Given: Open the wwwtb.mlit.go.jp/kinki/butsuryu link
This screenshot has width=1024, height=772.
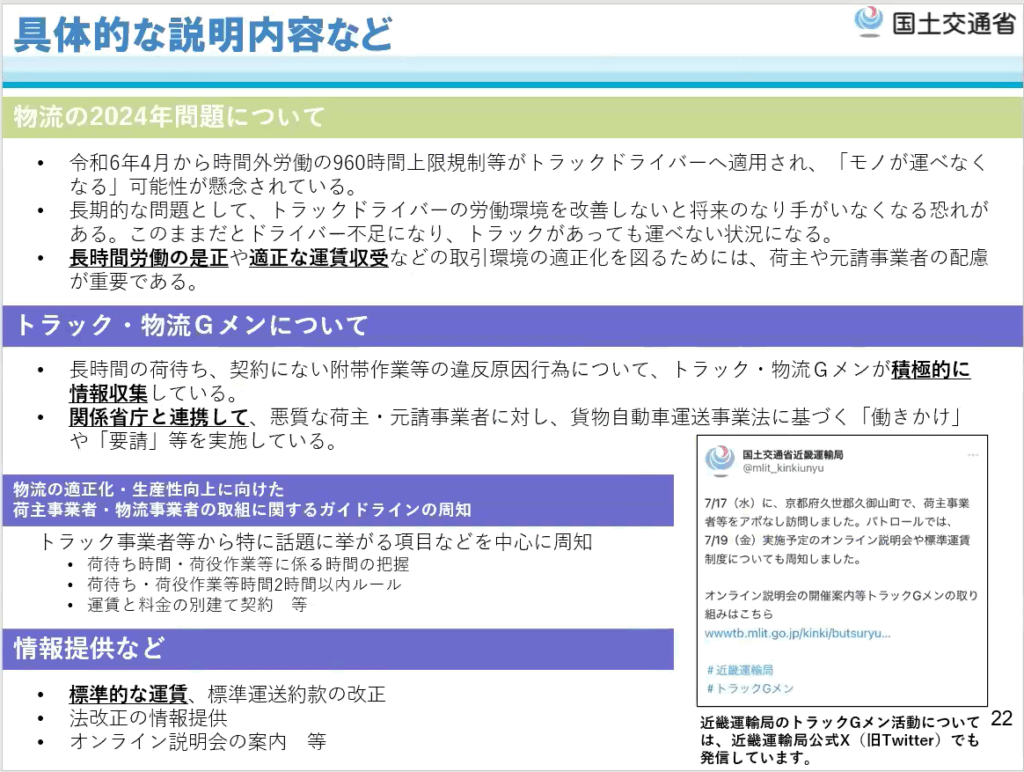Looking at the screenshot, I should (797, 633).
